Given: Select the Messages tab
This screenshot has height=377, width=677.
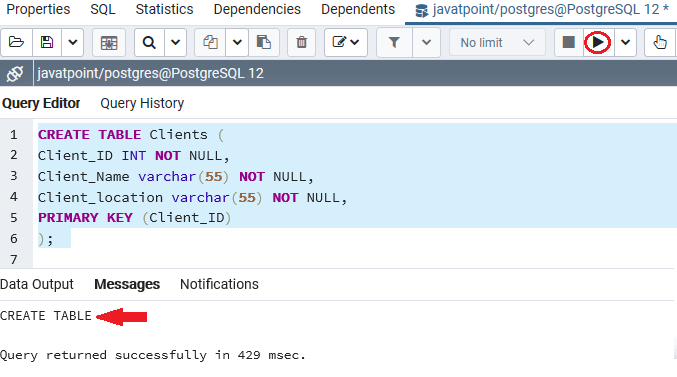Looking at the screenshot, I should pos(127,284).
